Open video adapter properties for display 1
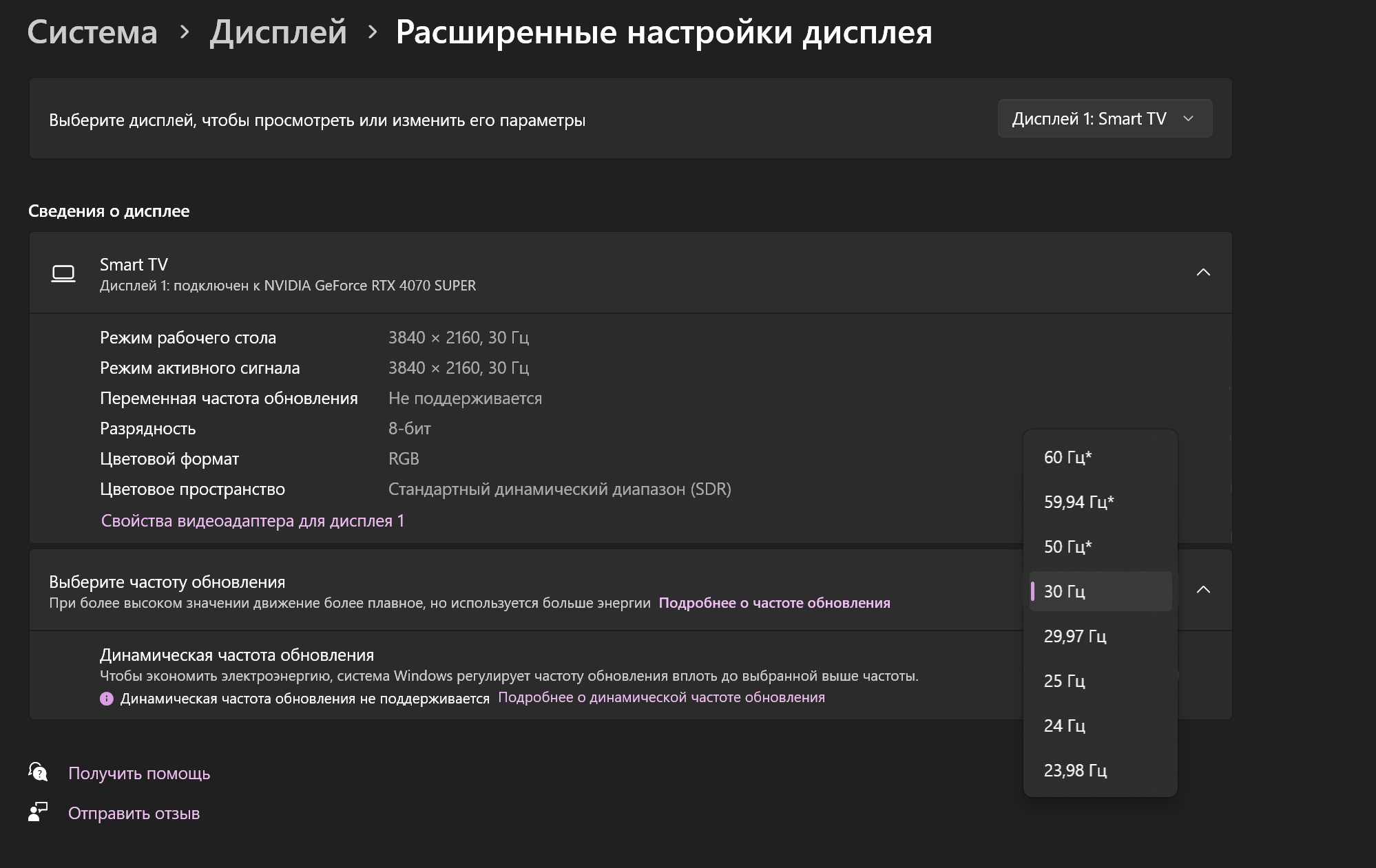 (x=252, y=521)
